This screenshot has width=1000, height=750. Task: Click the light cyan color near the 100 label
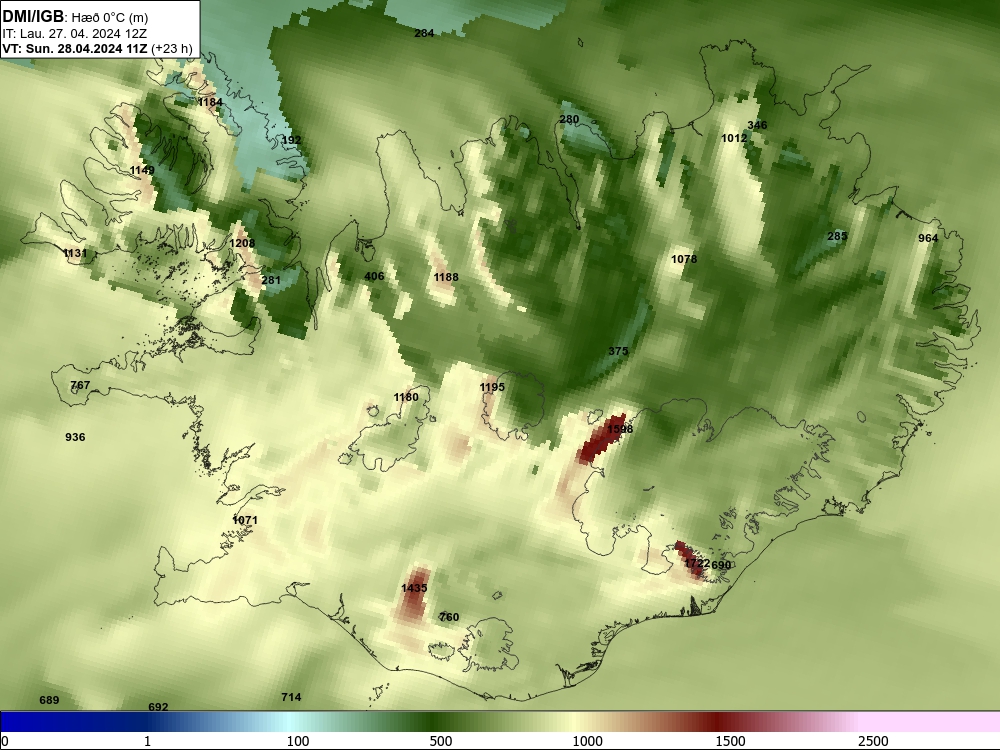pos(290,721)
